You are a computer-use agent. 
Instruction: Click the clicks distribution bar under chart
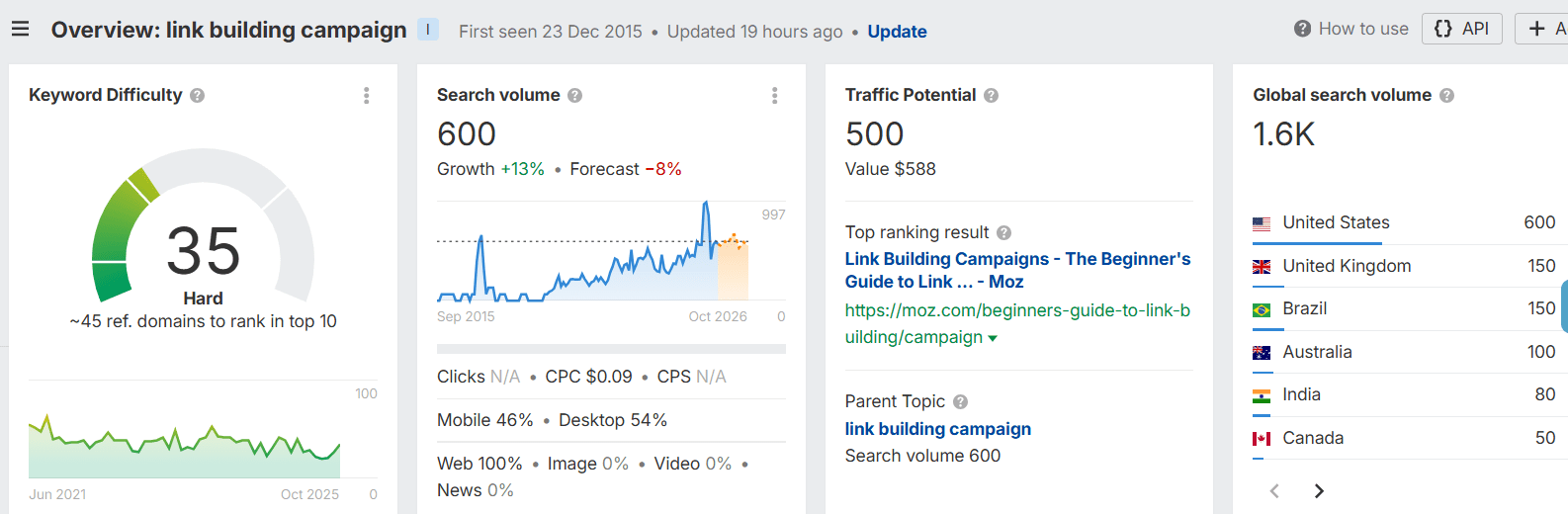(x=611, y=349)
